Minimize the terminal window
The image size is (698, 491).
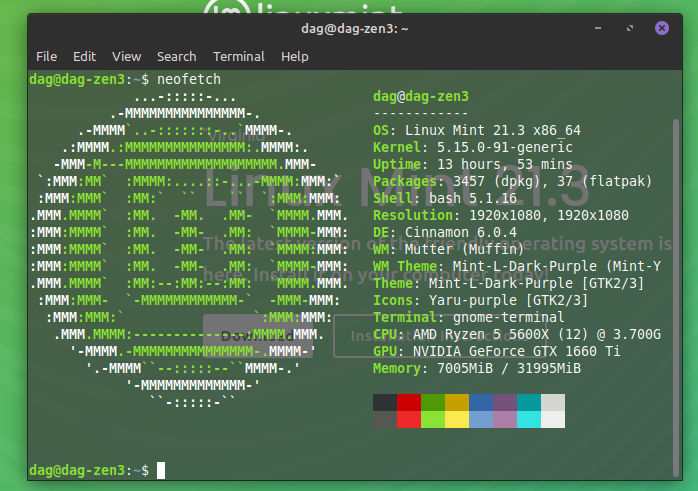[610, 29]
